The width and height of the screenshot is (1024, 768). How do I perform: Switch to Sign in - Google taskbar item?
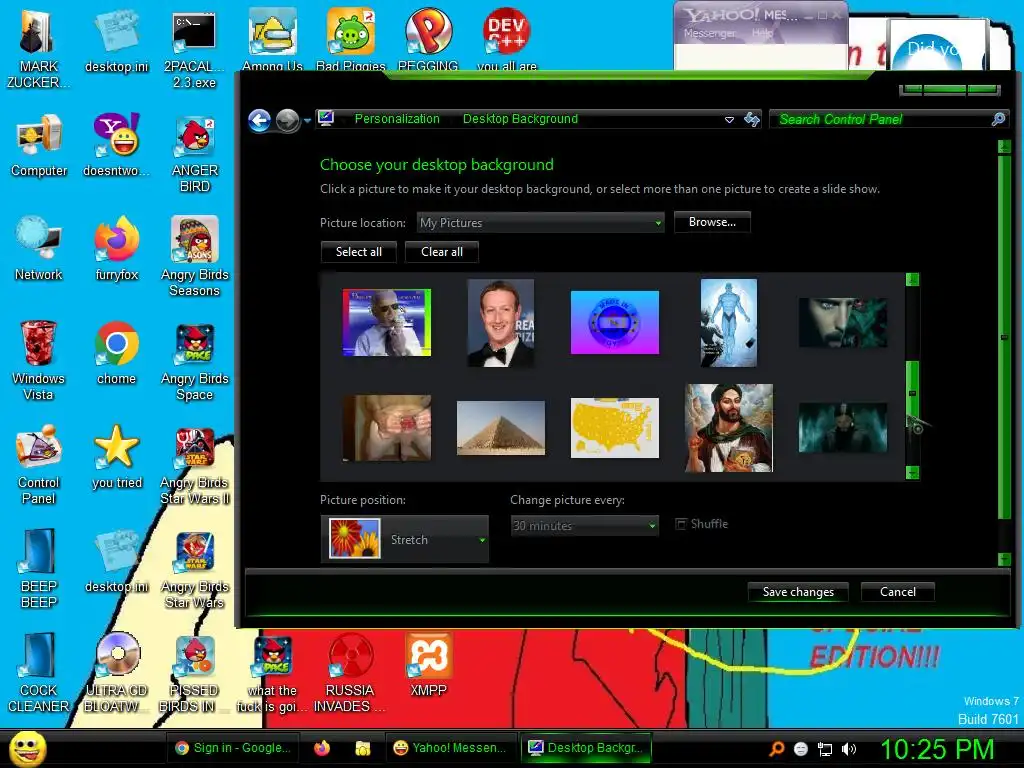pyautogui.click(x=233, y=748)
